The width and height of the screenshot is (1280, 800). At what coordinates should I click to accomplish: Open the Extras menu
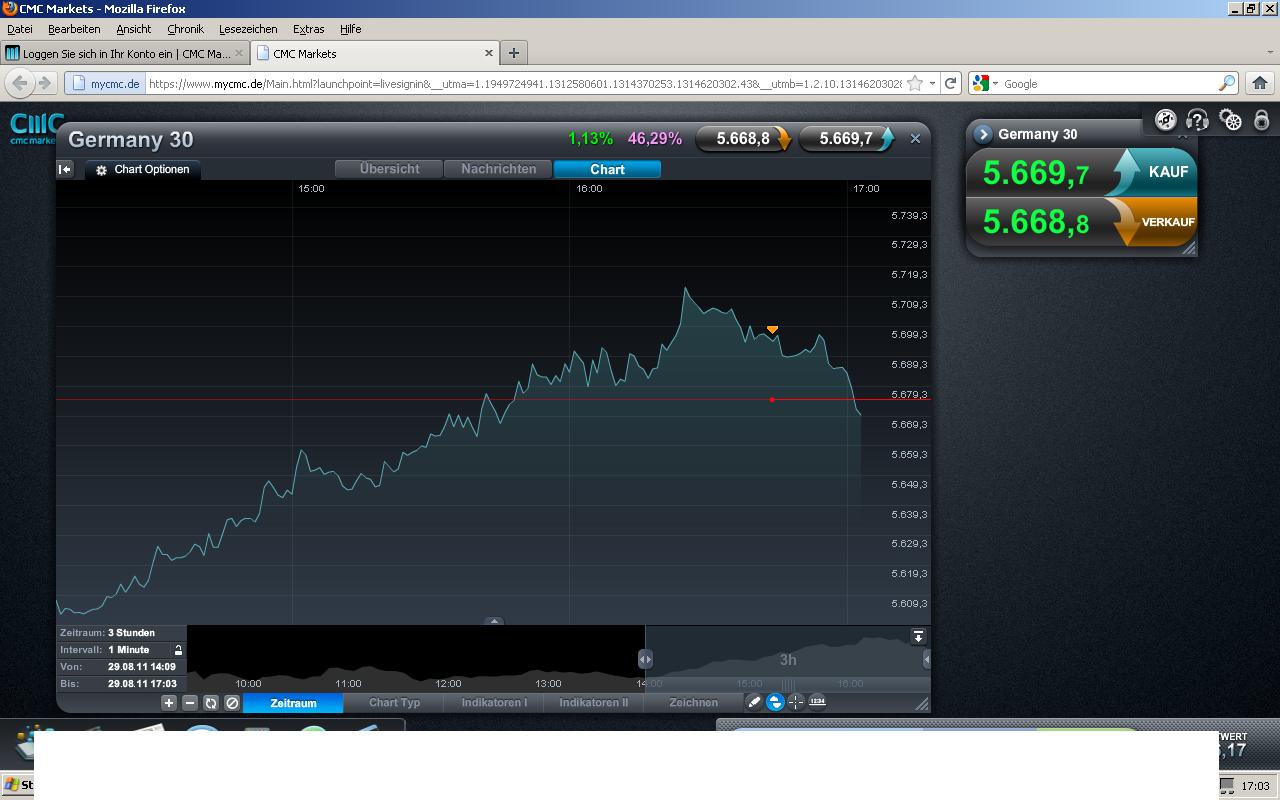308,29
